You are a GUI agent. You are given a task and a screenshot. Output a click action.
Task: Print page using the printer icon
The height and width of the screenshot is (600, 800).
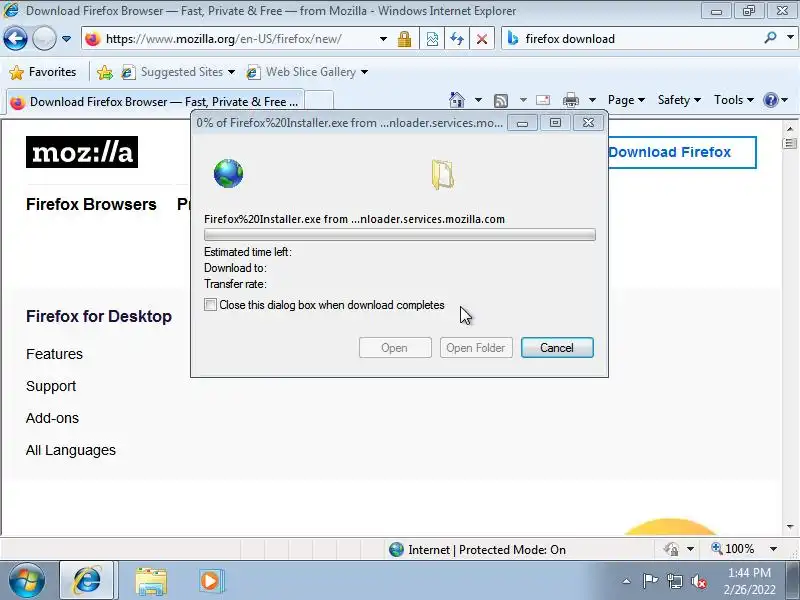pyautogui.click(x=570, y=100)
